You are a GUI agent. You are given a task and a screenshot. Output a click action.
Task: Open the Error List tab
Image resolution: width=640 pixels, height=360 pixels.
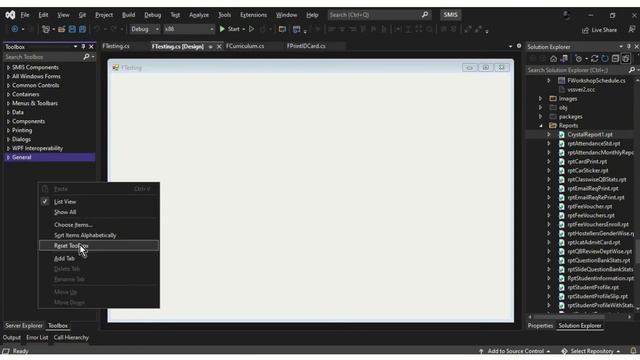pos(37,338)
